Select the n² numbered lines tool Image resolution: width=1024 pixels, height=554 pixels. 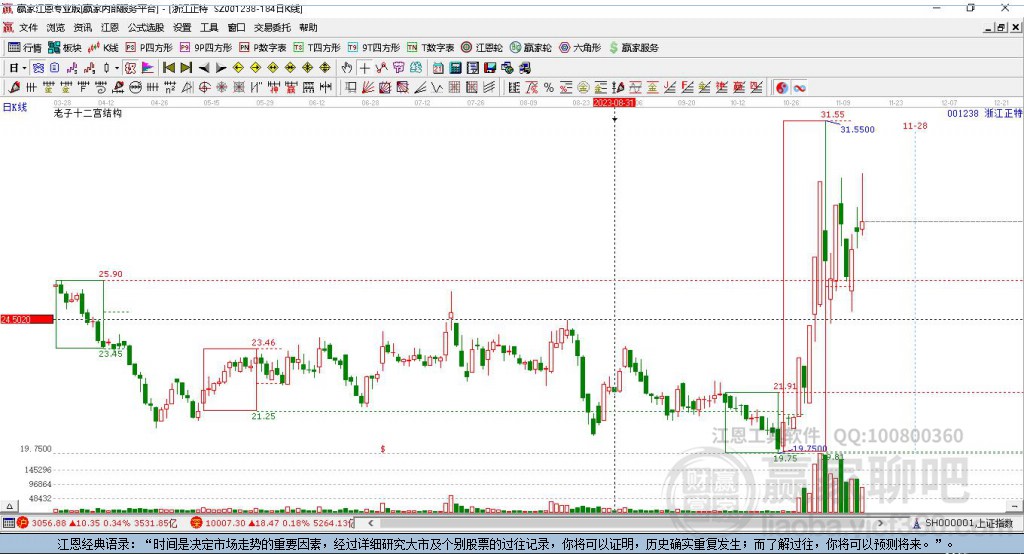coord(170,88)
